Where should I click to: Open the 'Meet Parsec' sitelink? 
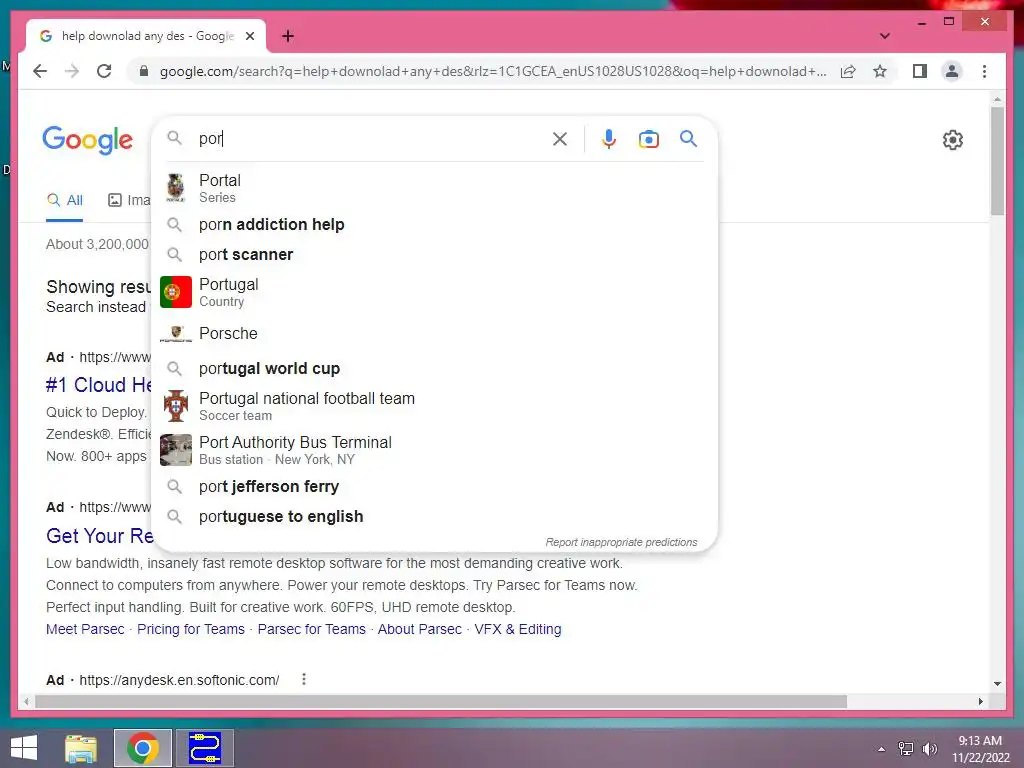(85, 629)
